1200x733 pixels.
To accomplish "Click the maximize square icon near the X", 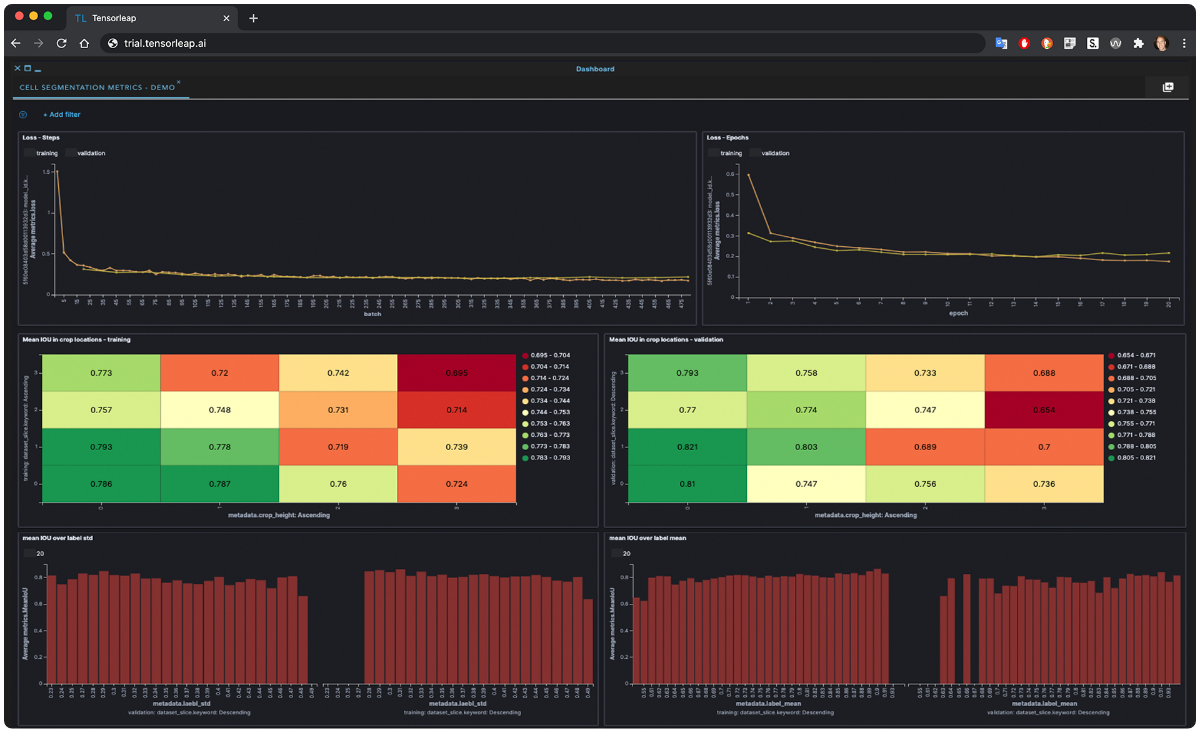I will click(27, 68).
